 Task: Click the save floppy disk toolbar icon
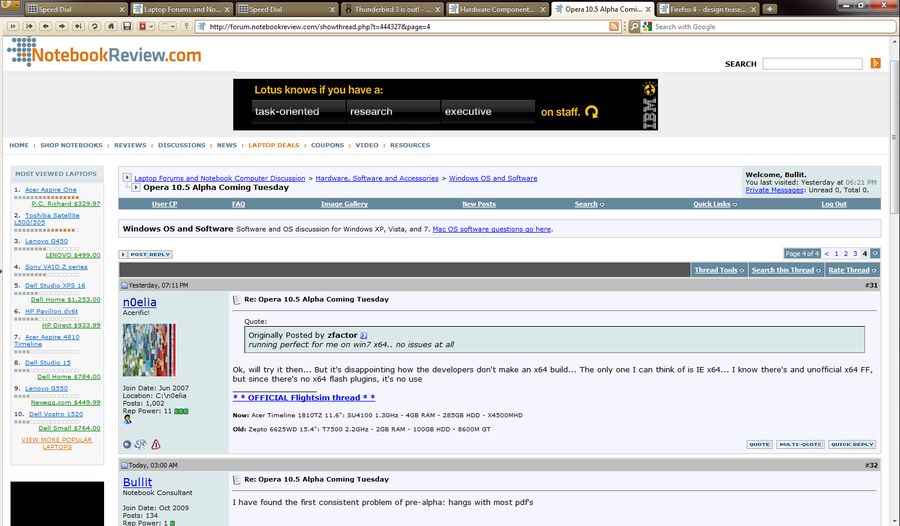click(127, 26)
